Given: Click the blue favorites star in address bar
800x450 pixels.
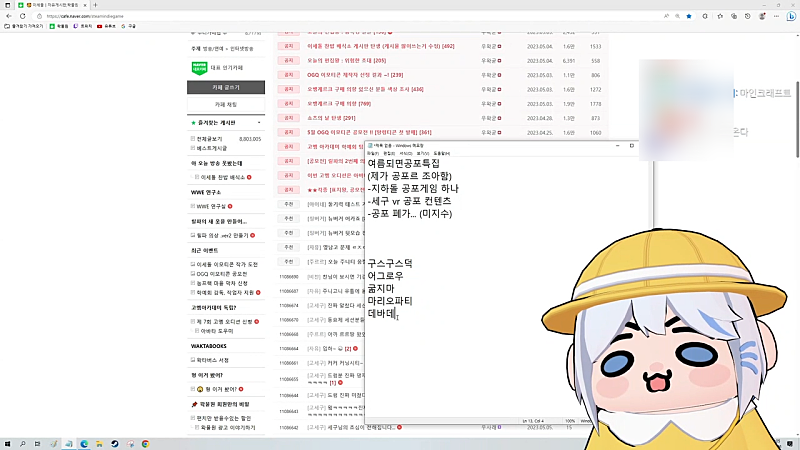Looking at the screenshot, I should [688, 17].
